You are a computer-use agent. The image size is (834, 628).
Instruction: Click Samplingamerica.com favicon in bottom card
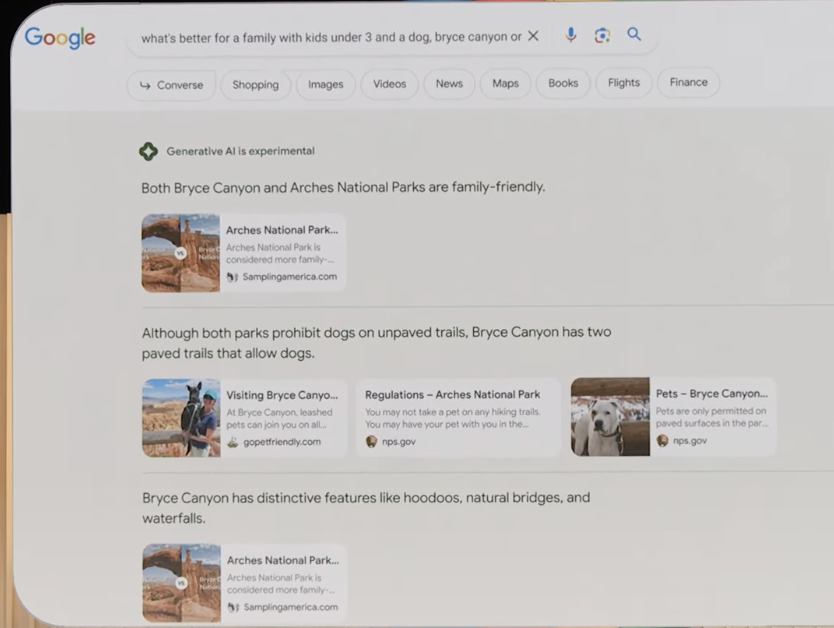pos(233,607)
